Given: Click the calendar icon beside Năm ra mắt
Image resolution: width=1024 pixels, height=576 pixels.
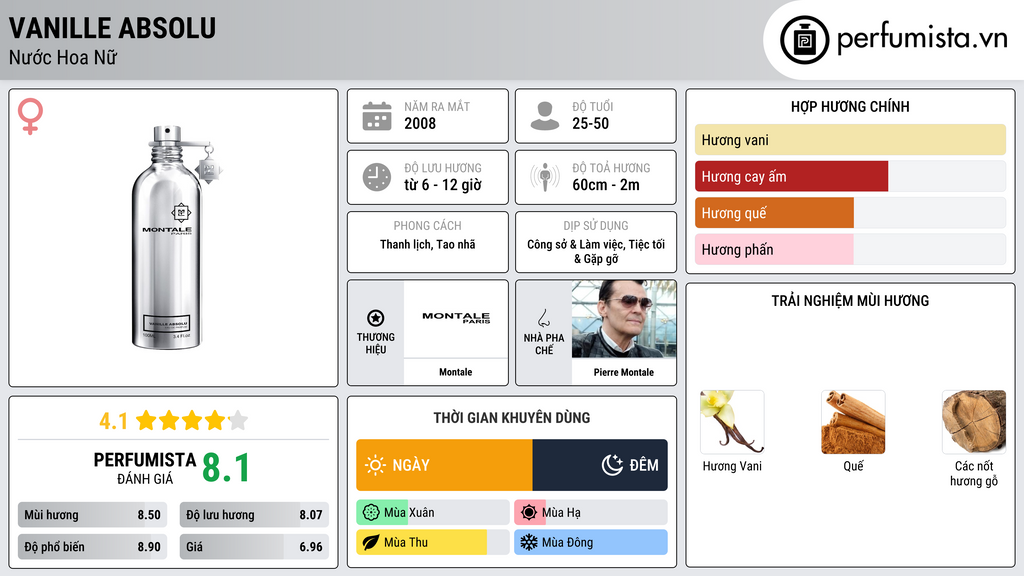Looking at the screenshot, I should tap(377, 116).
